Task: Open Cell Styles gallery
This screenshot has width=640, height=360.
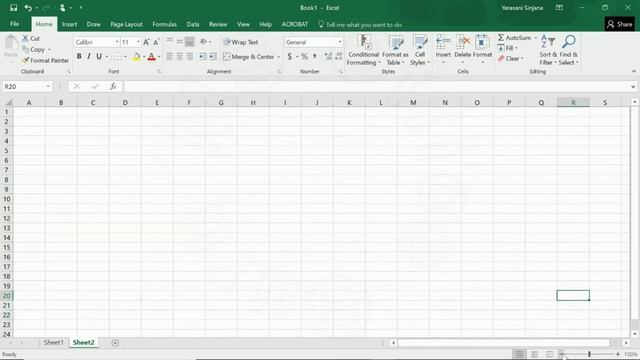Action: point(420,50)
